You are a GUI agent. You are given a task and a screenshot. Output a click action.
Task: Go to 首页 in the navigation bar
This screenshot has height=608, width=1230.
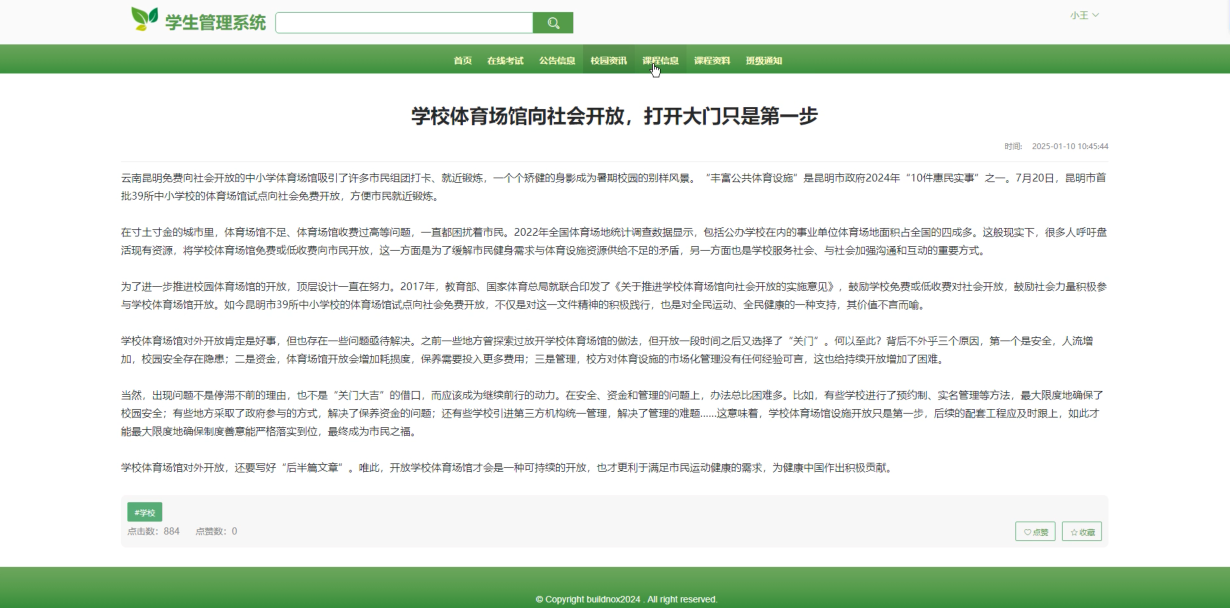463,60
